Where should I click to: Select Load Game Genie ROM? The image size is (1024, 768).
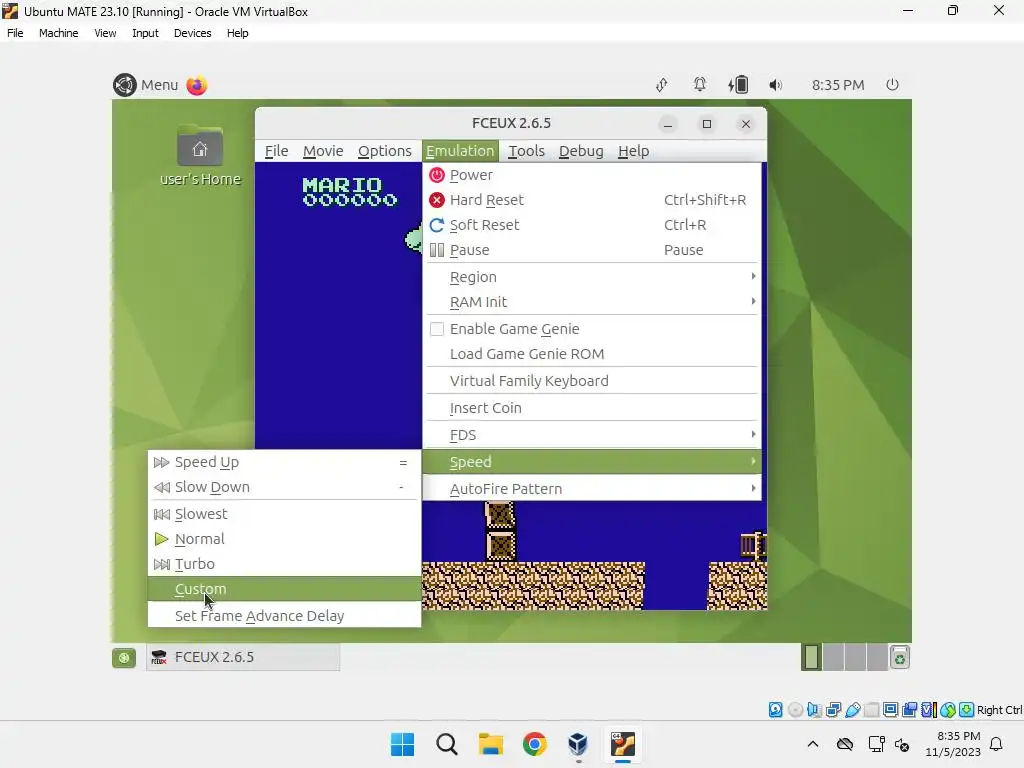coord(592,354)
